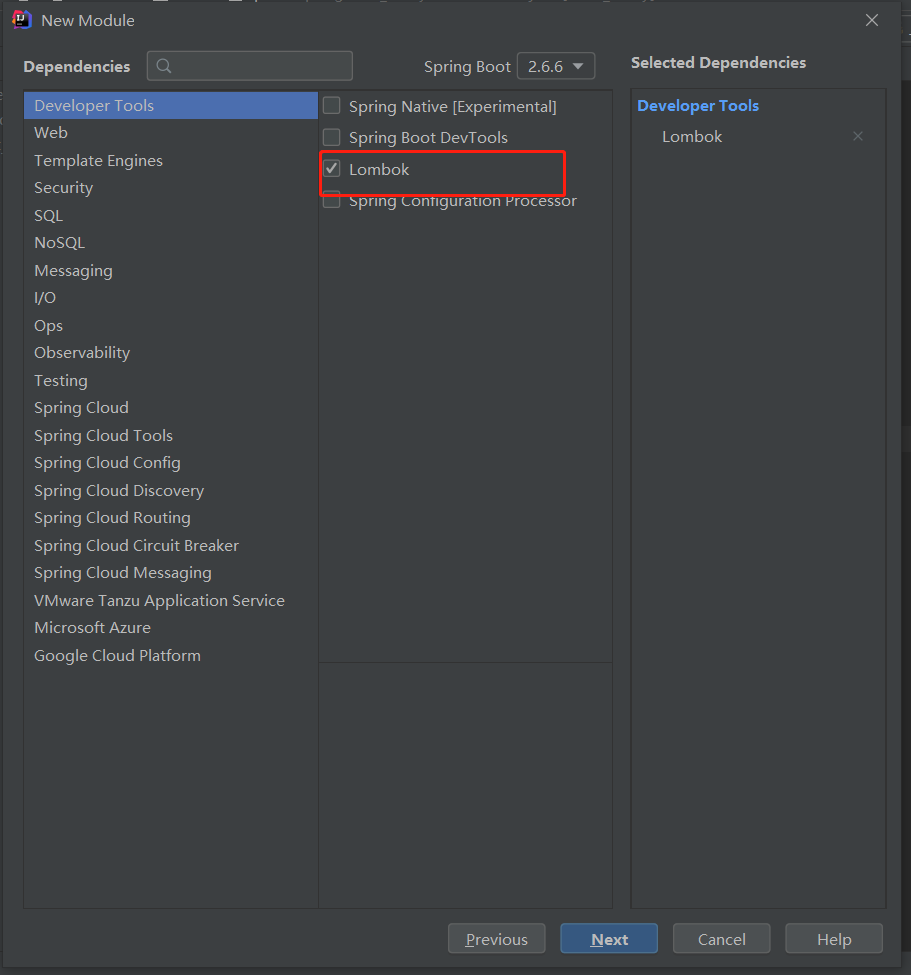Select Spring Cloud Messaging category

[x=171, y=573]
